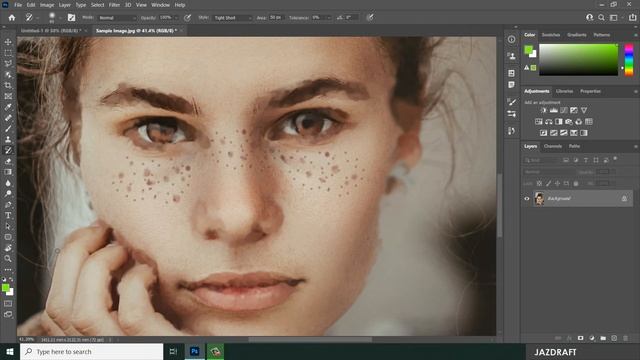Select the Path Selection tool
The width and height of the screenshot is (640, 360).
point(8,226)
